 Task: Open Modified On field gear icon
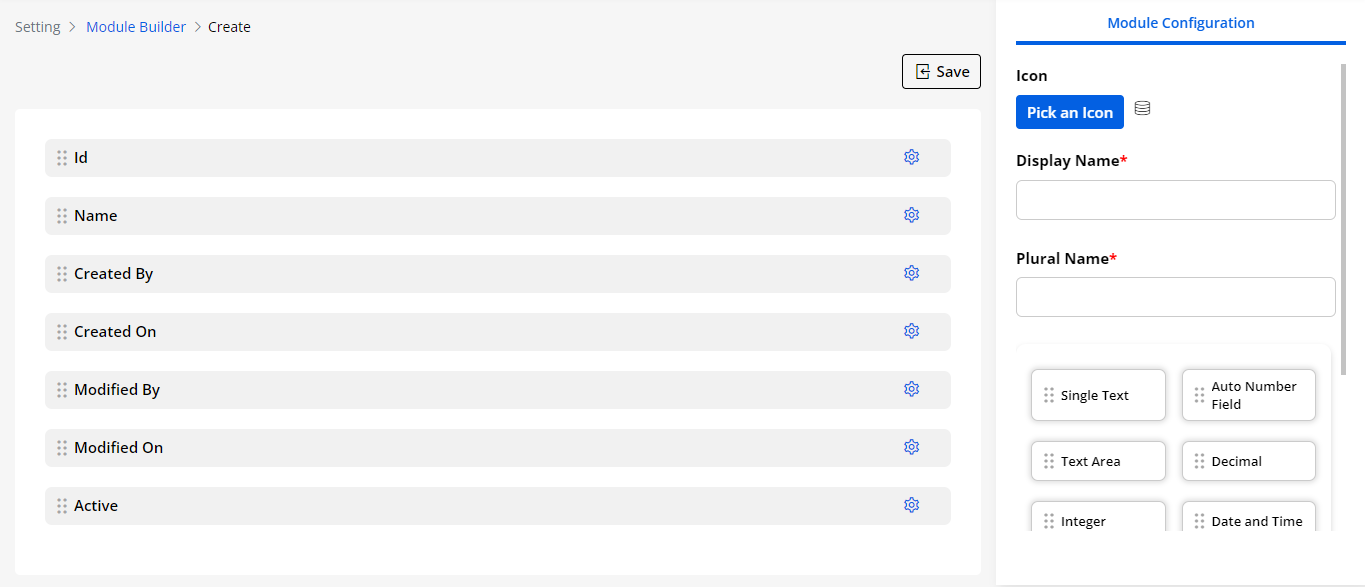pyautogui.click(x=911, y=447)
